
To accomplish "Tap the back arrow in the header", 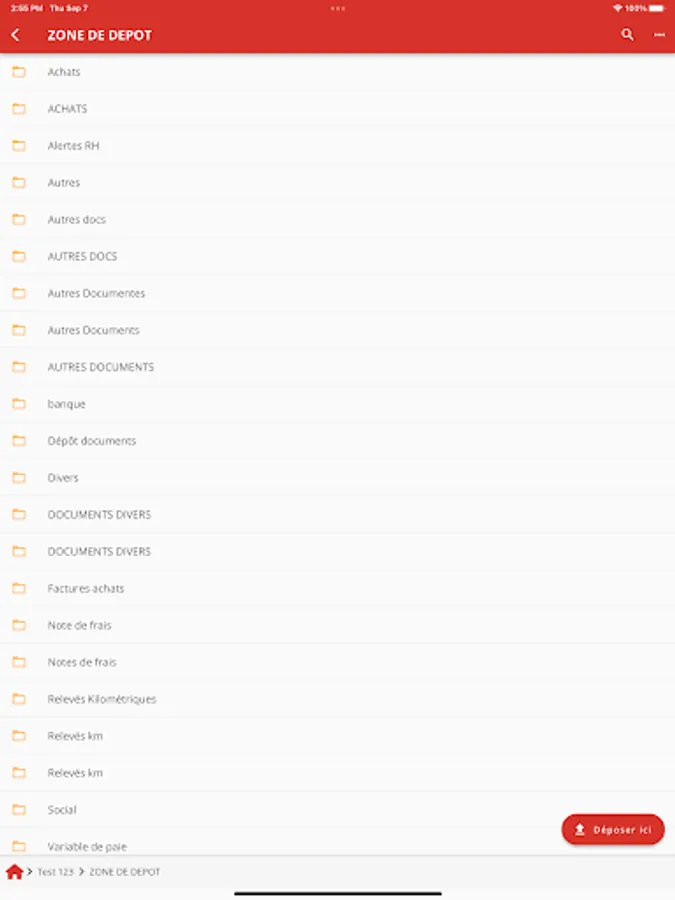I will pos(15,35).
